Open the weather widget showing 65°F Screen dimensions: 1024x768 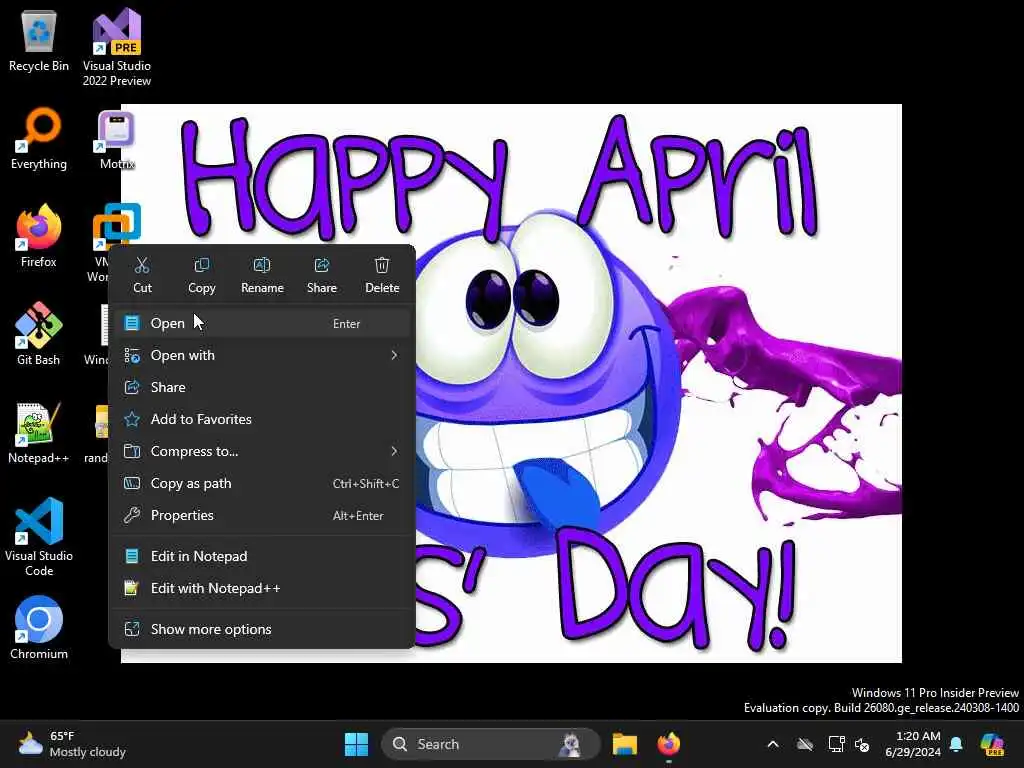coord(72,744)
